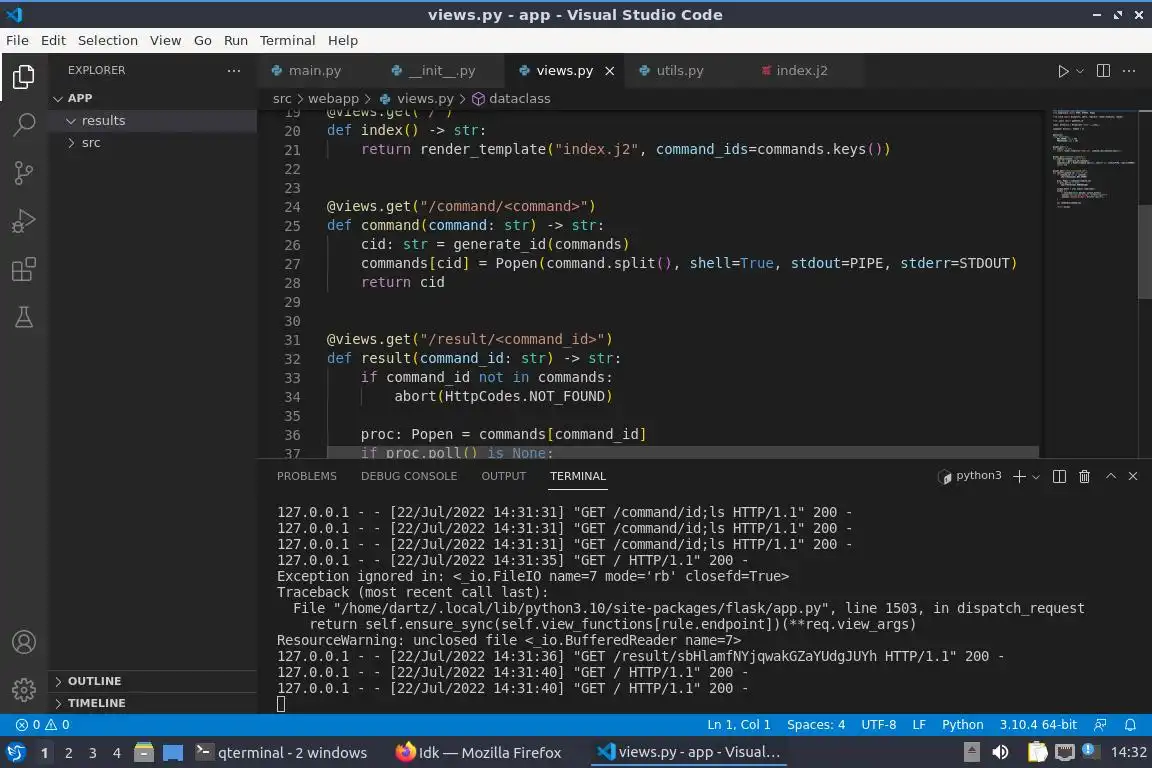
Task: Run Python file with play button
Action: [1062, 71]
